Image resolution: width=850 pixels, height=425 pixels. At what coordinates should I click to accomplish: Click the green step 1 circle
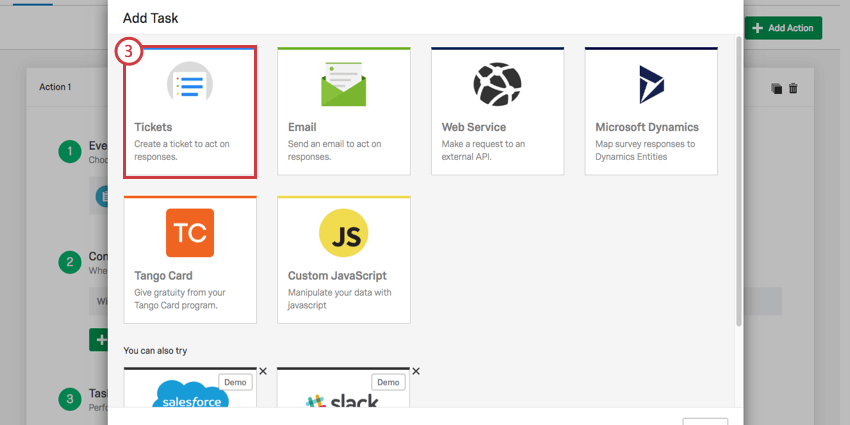tap(70, 152)
